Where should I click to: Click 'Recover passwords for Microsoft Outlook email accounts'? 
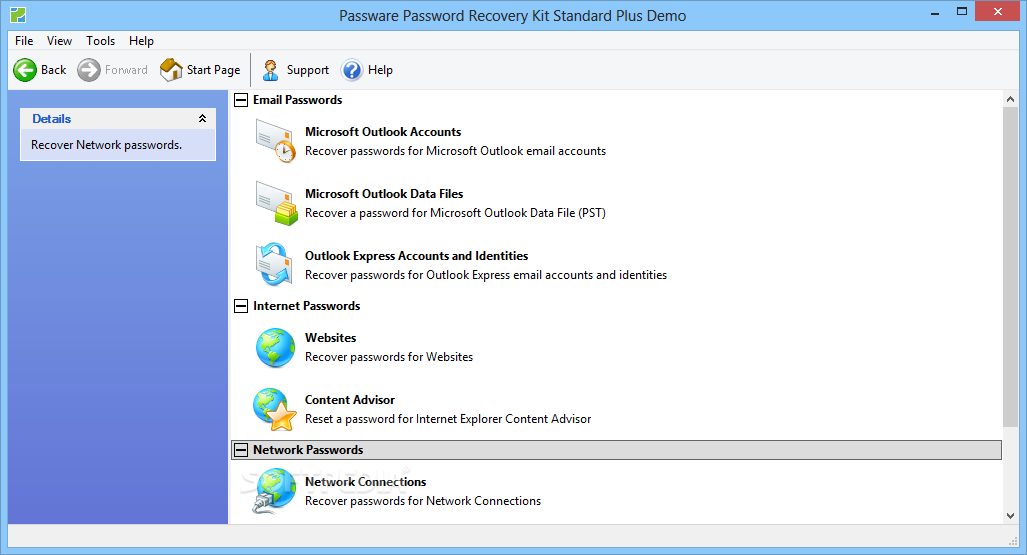[x=455, y=151]
